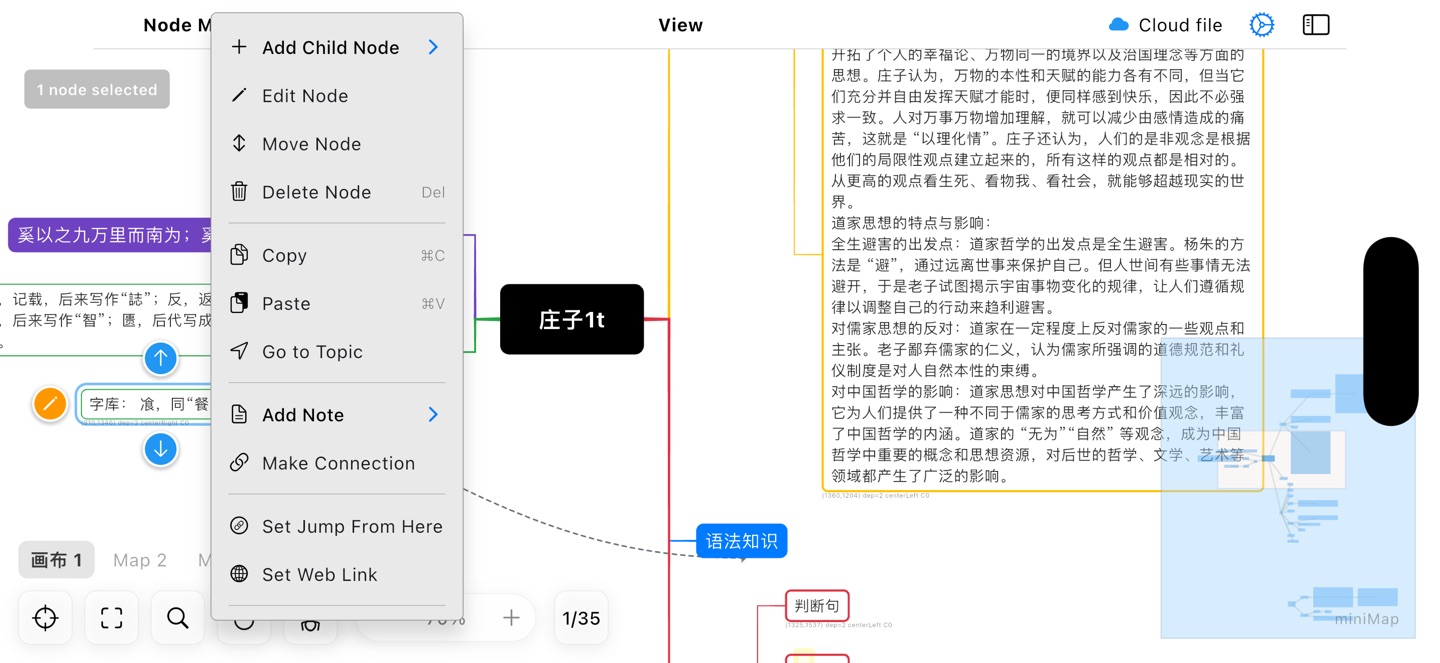
Task: Select the central 庄子1t root node
Action: click(572, 319)
